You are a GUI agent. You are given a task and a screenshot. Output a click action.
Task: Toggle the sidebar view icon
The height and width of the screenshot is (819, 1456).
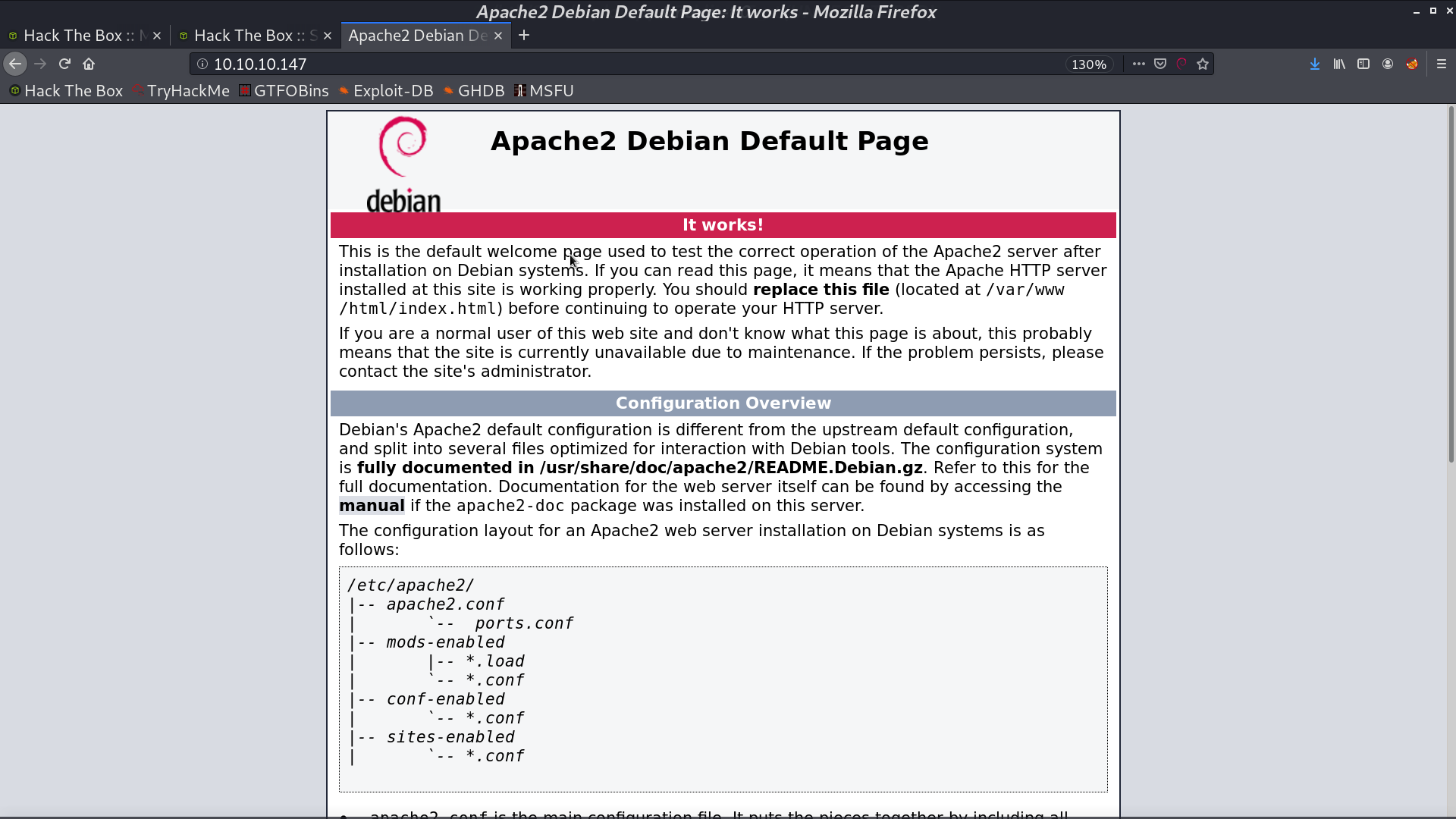click(x=1363, y=64)
